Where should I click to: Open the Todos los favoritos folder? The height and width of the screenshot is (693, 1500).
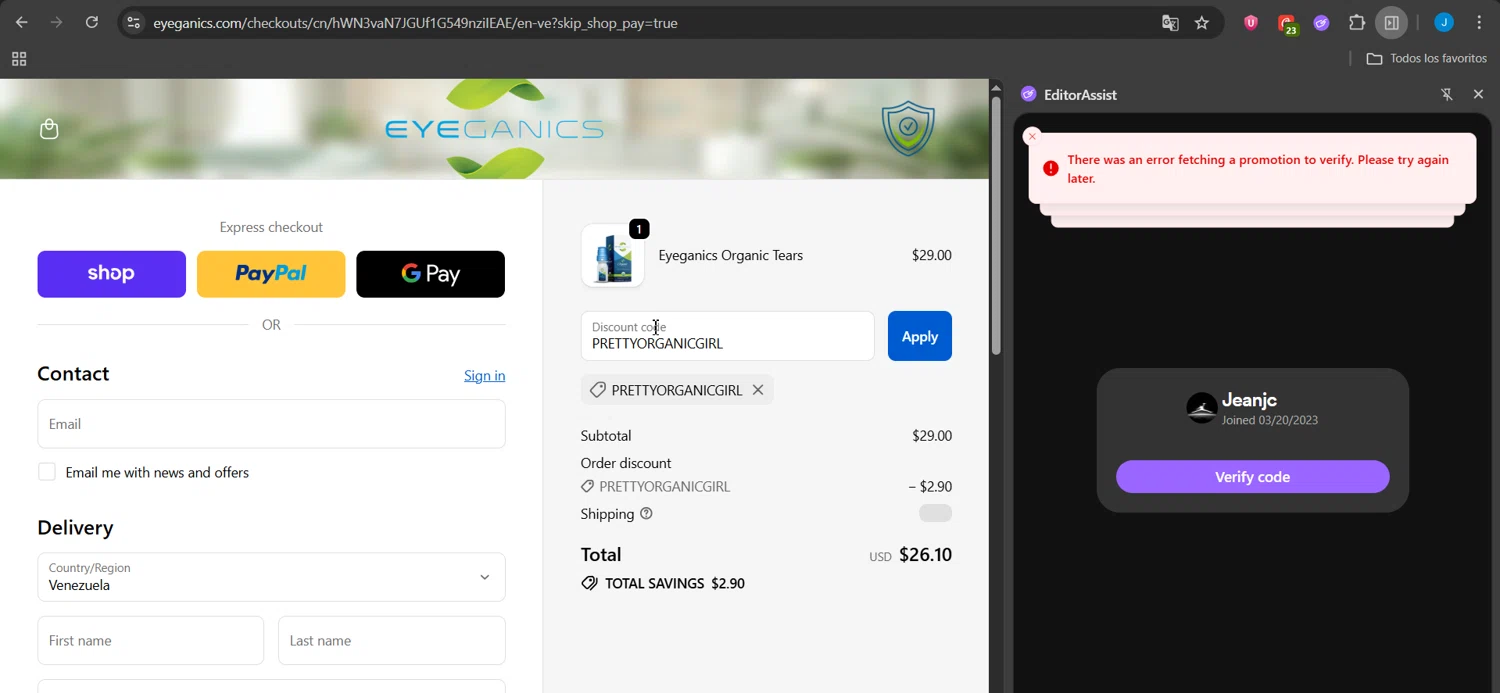click(x=1426, y=58)
